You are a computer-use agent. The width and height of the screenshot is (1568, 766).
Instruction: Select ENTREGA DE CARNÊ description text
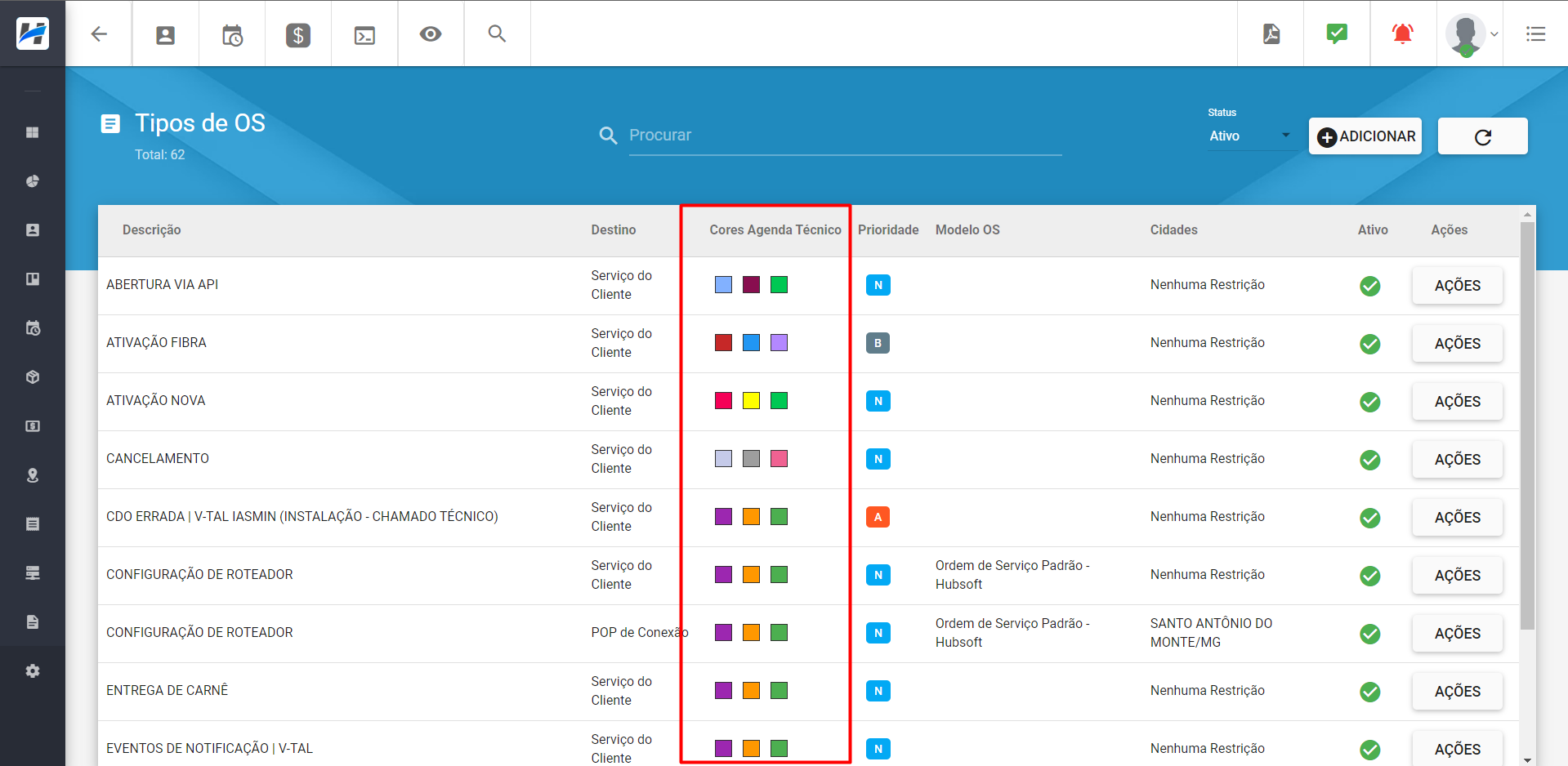(168, 690)
